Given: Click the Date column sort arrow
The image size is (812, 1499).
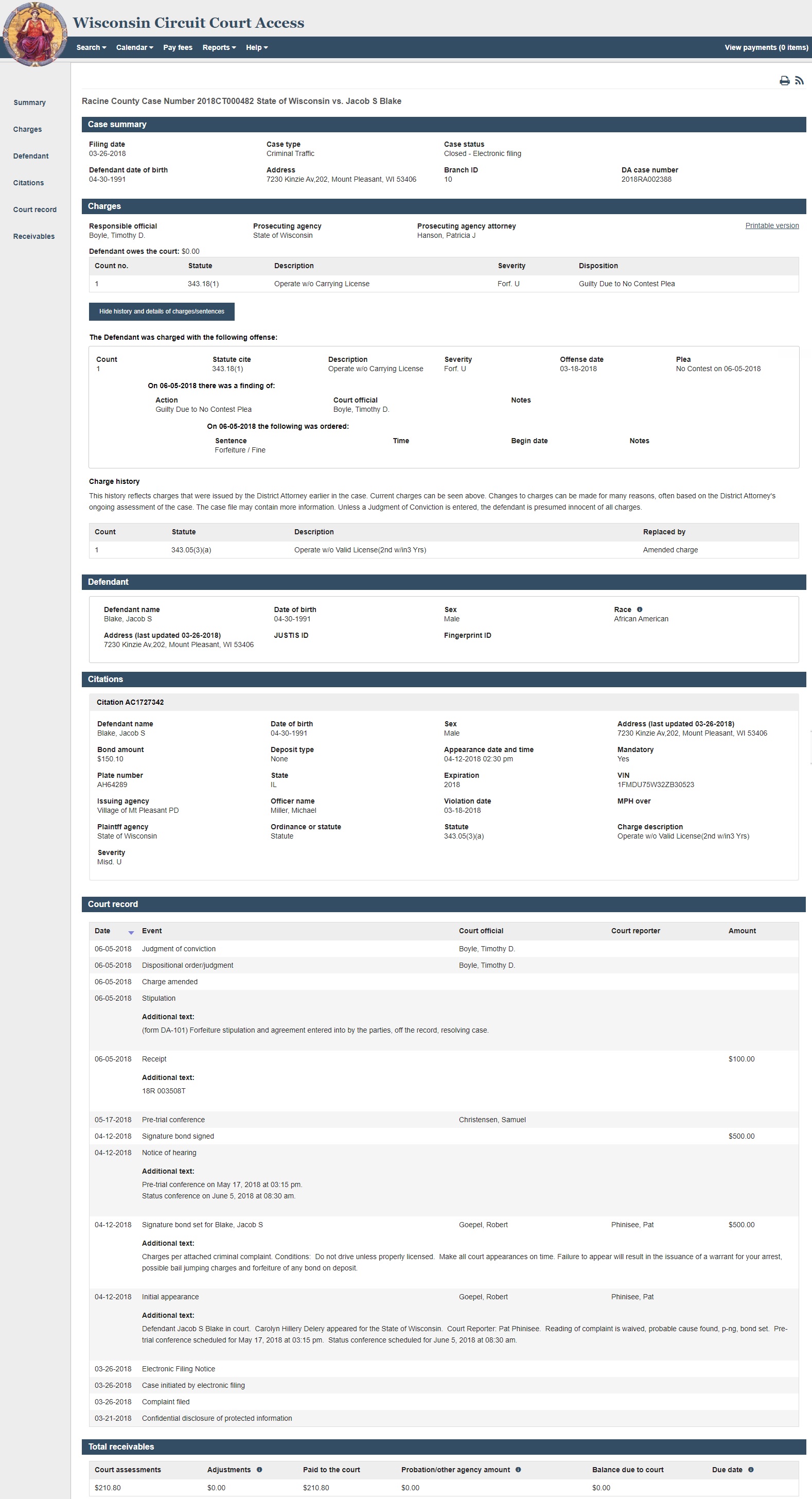Looking at the screenshot, I should point(131,932).
